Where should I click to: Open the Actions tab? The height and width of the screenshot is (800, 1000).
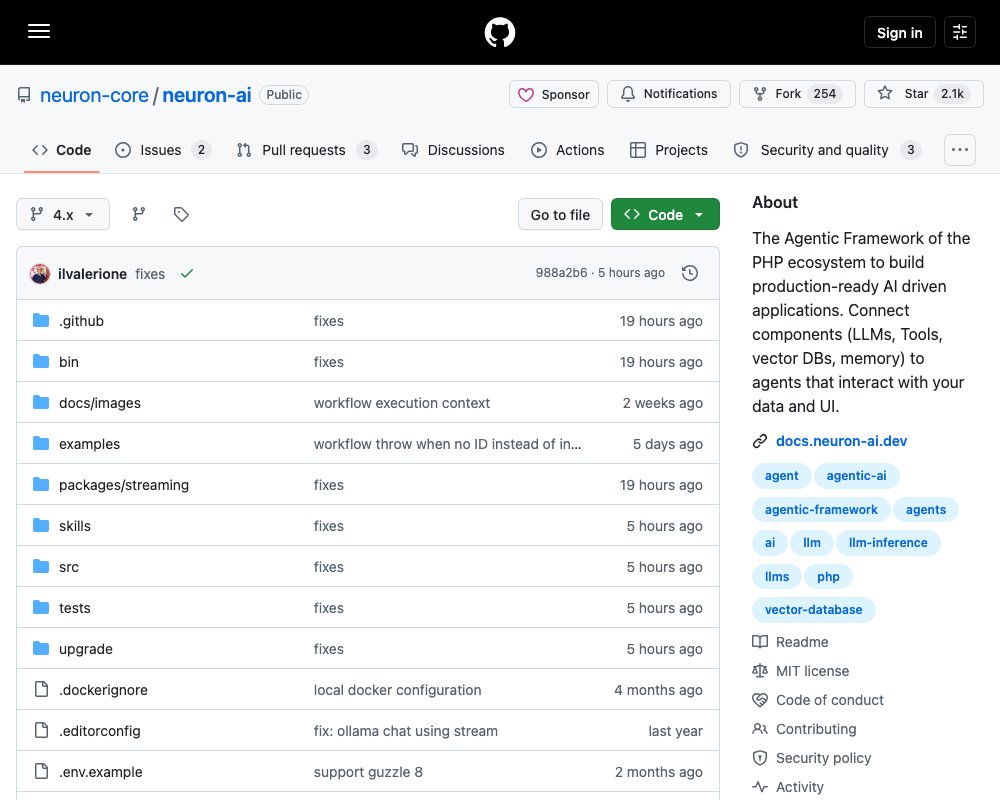click(568, 150)
